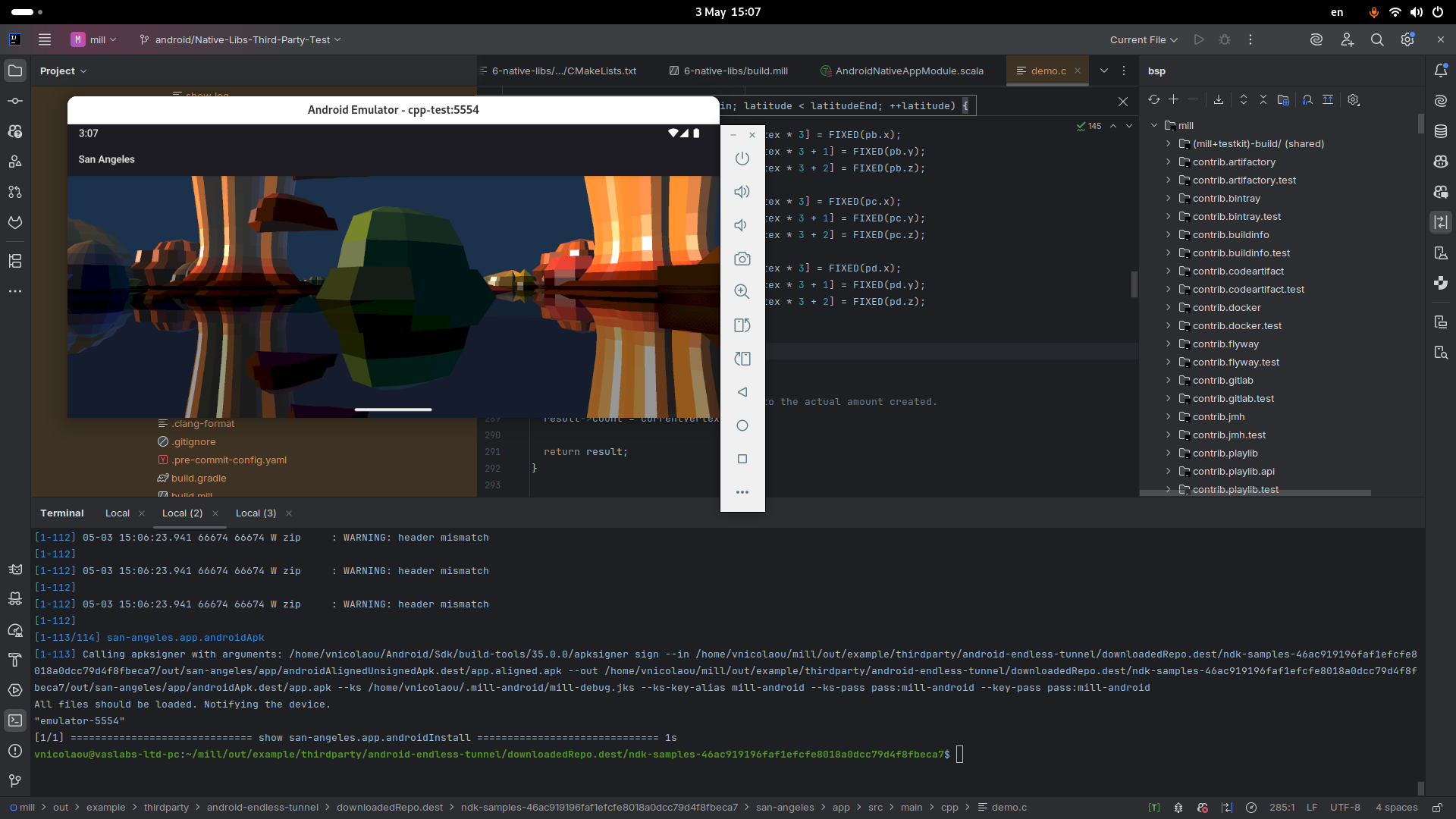Viewport: 1456px width, 819px height.
Task: Click the plus icon in bsp toolbar
Action: 1173,99
